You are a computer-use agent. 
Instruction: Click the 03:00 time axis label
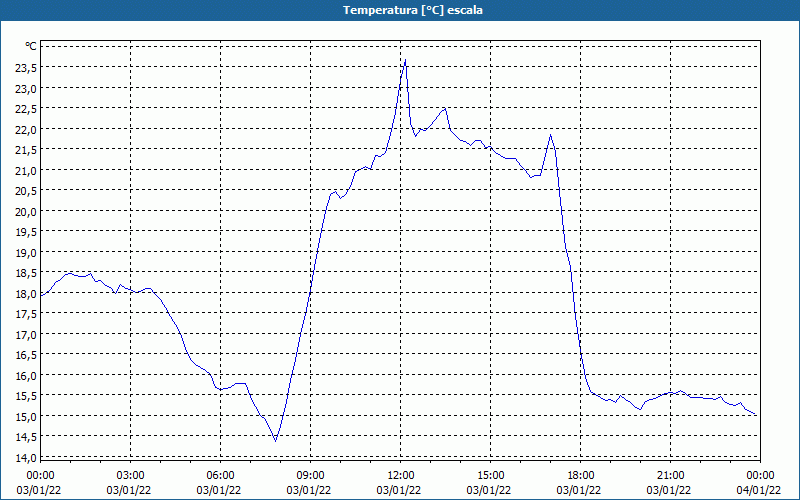[130, 476]
